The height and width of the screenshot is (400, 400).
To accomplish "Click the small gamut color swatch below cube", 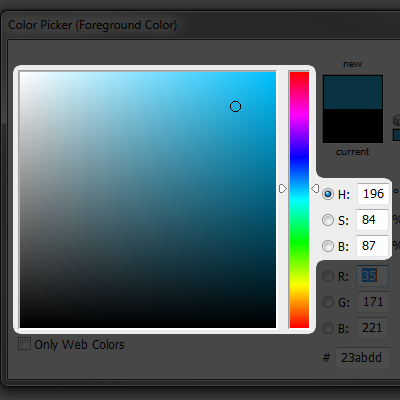I will point(397,135).
